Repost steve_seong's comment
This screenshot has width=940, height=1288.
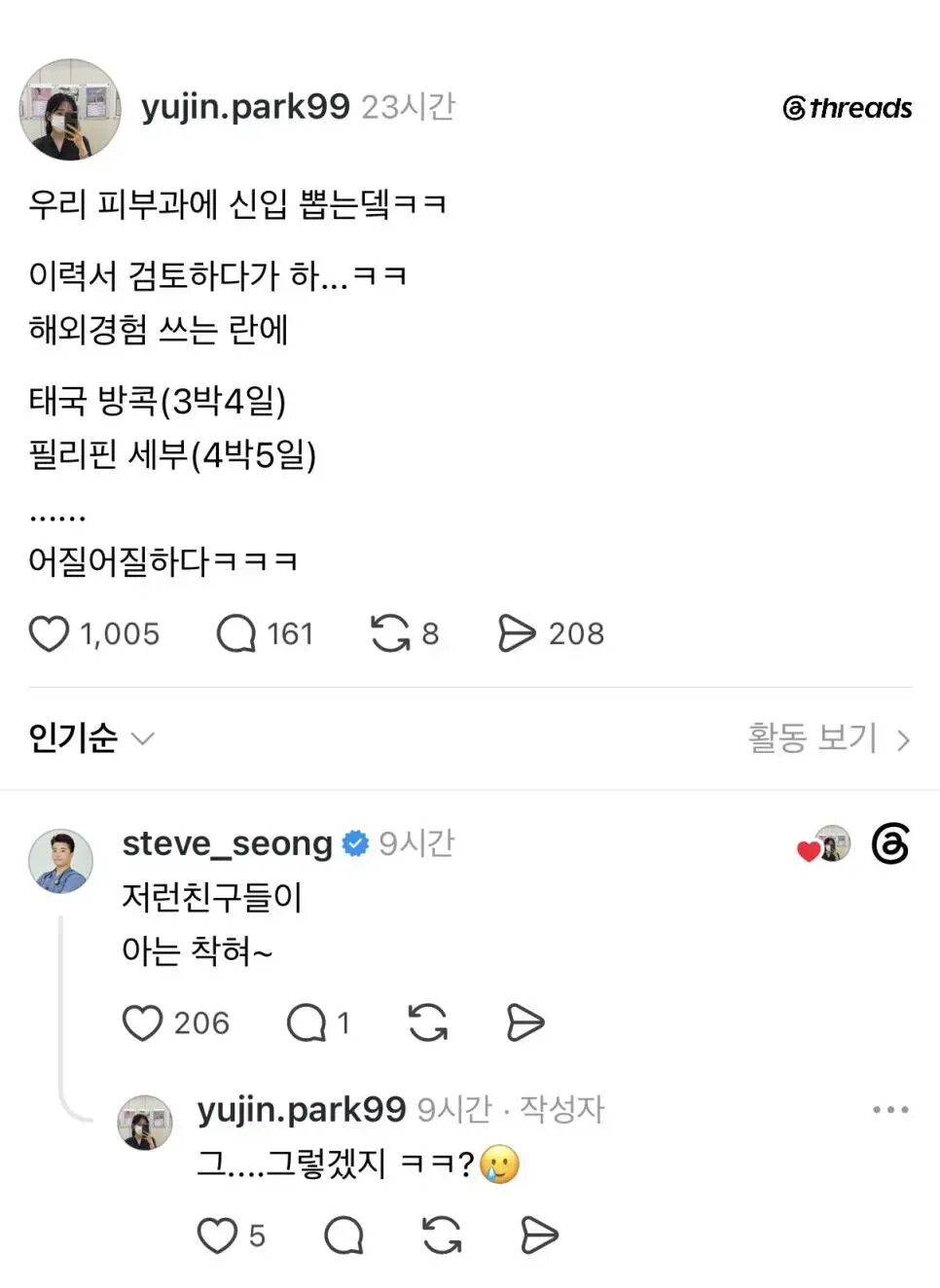[x=428, y=1022]
